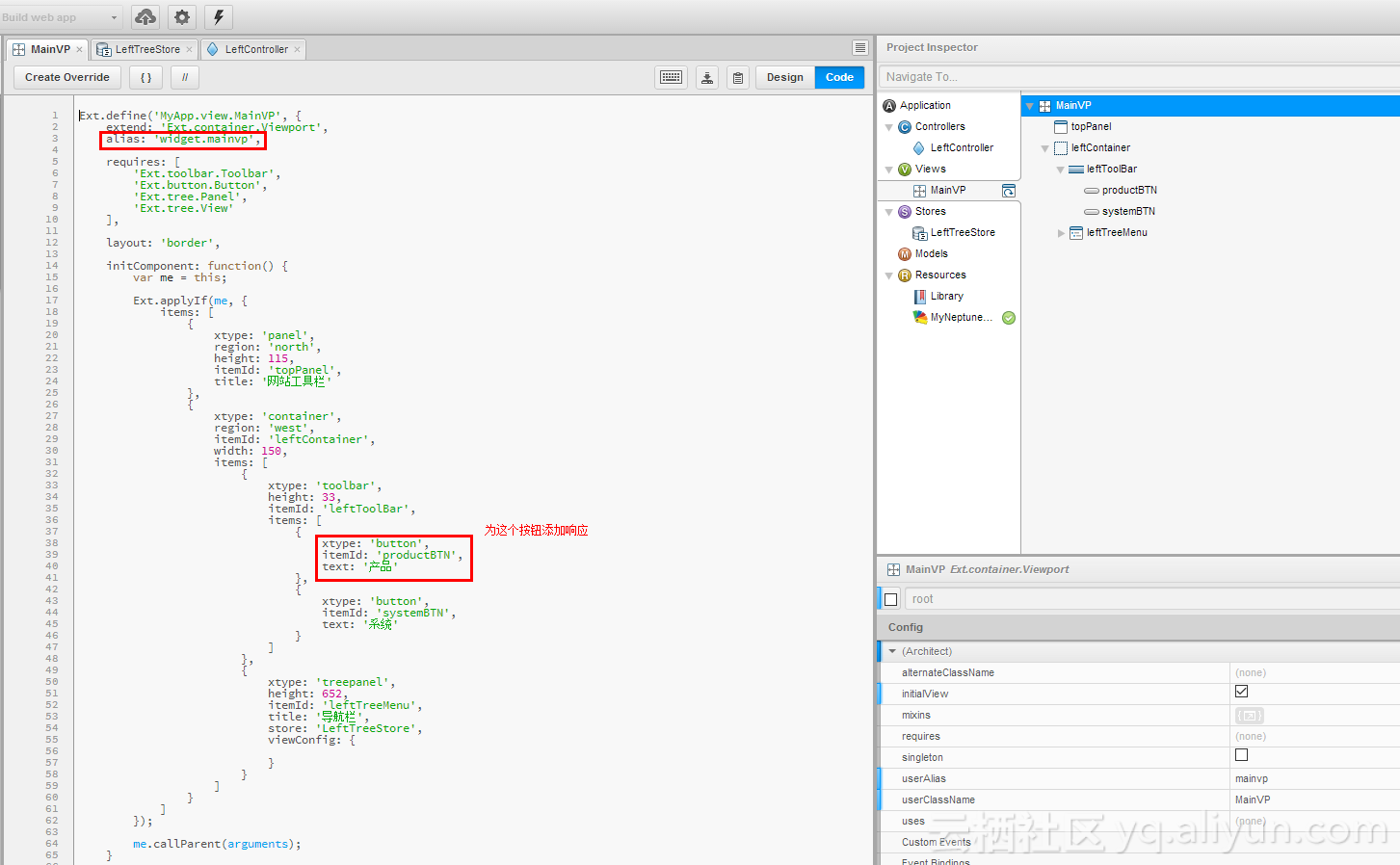
Task: Expand the leftTreeMenu node
Action: tap(1060, 233)
